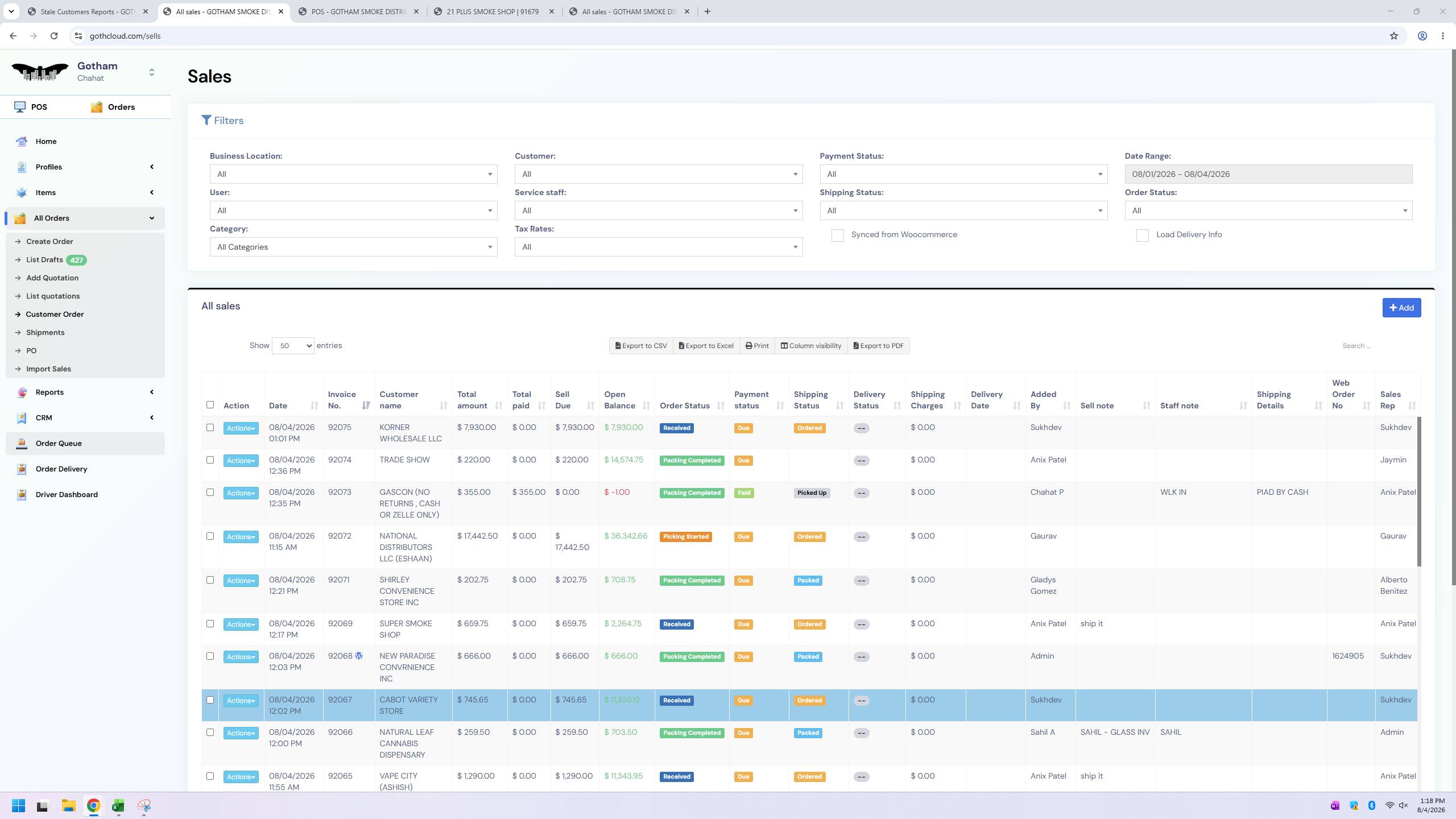Open Excel from the Windows taskbar
This screenshot has height=819, width=1456.
pyautogui.click(x=118, y=806)
